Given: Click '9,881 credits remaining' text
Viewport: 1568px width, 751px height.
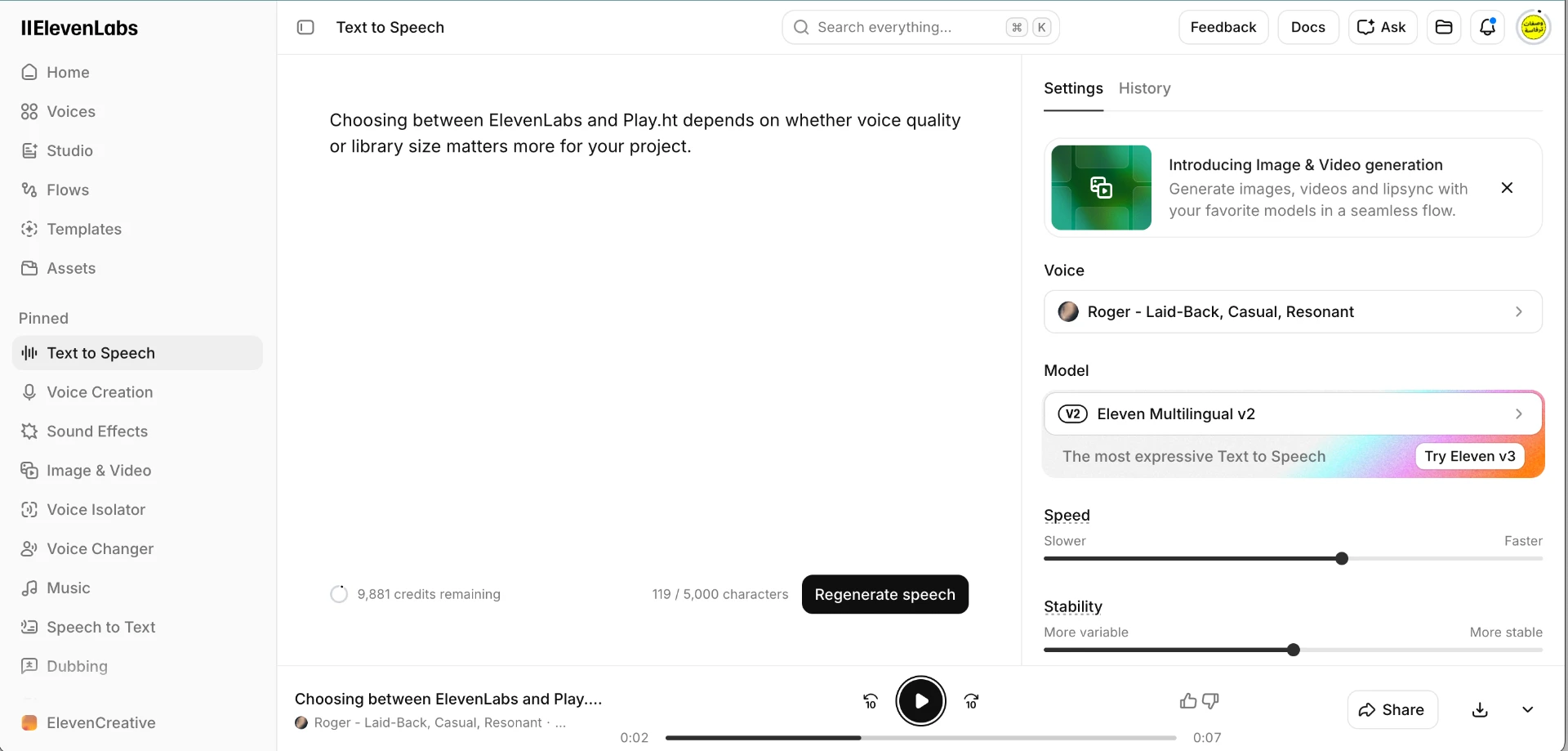Looking at the screenshot, I should point(429,594).
